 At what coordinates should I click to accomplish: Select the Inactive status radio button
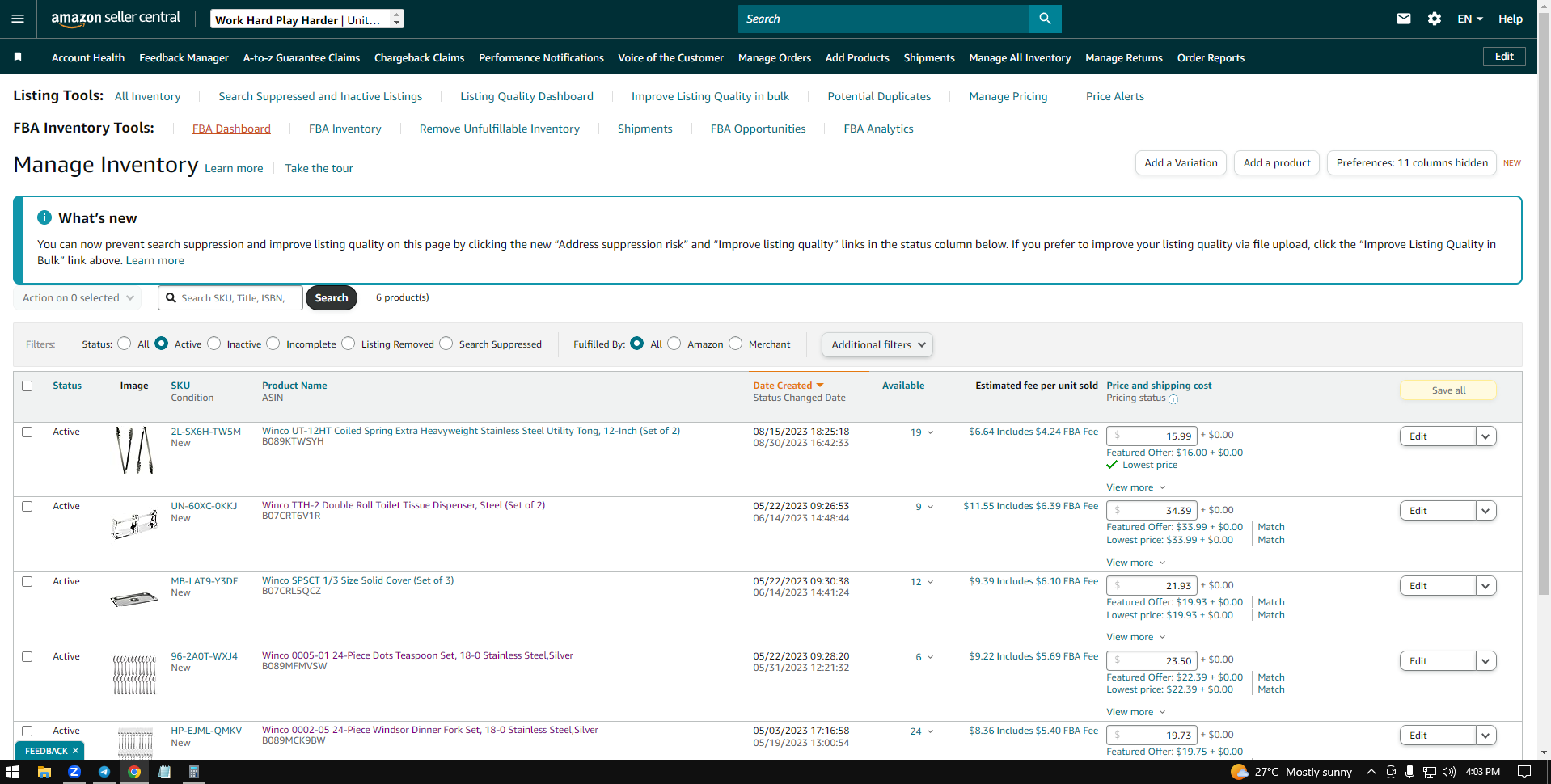point(213,344)
